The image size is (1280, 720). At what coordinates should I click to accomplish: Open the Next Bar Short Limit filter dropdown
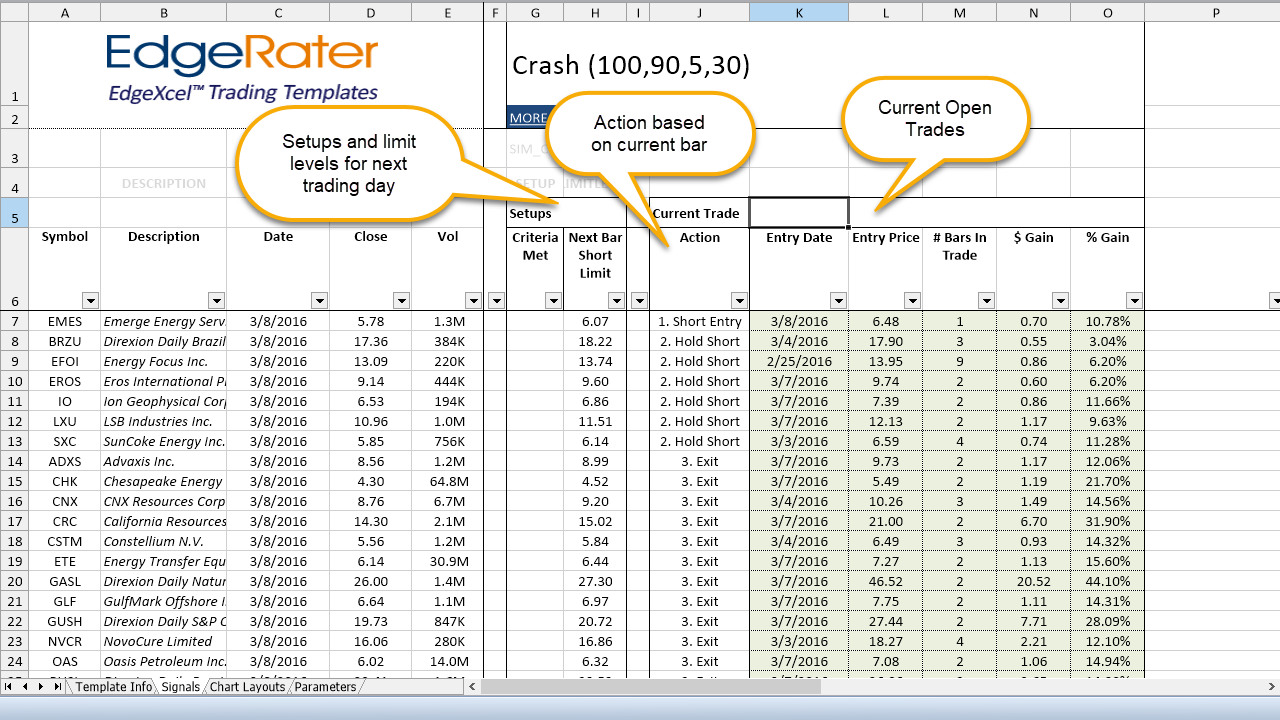click(x=616, y=300)
